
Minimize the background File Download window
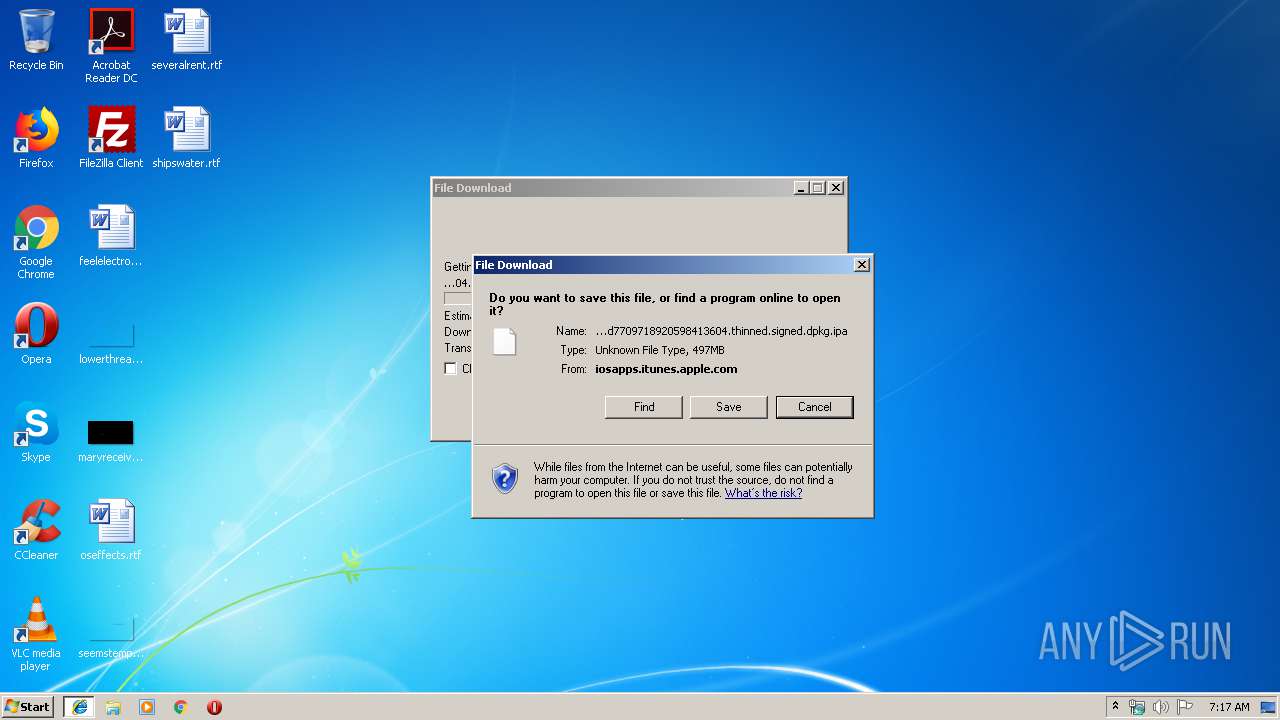tap(801, 188)
